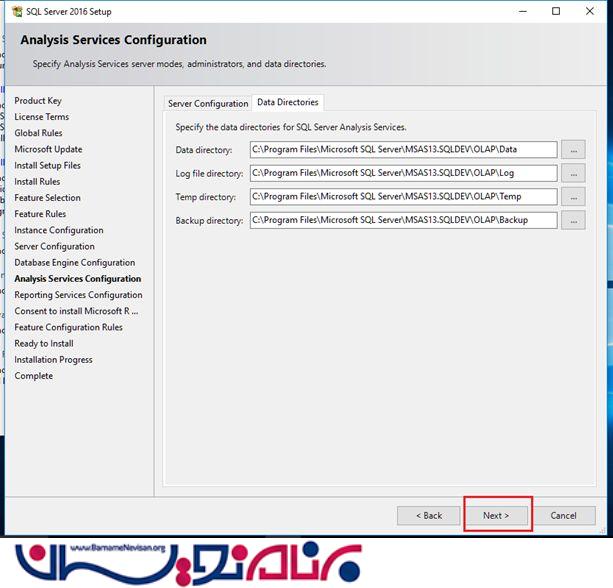Browse for Data directory with ellipsis button
Screen dimensions: 613x588
pyautogui.click(x=573, y=150)
